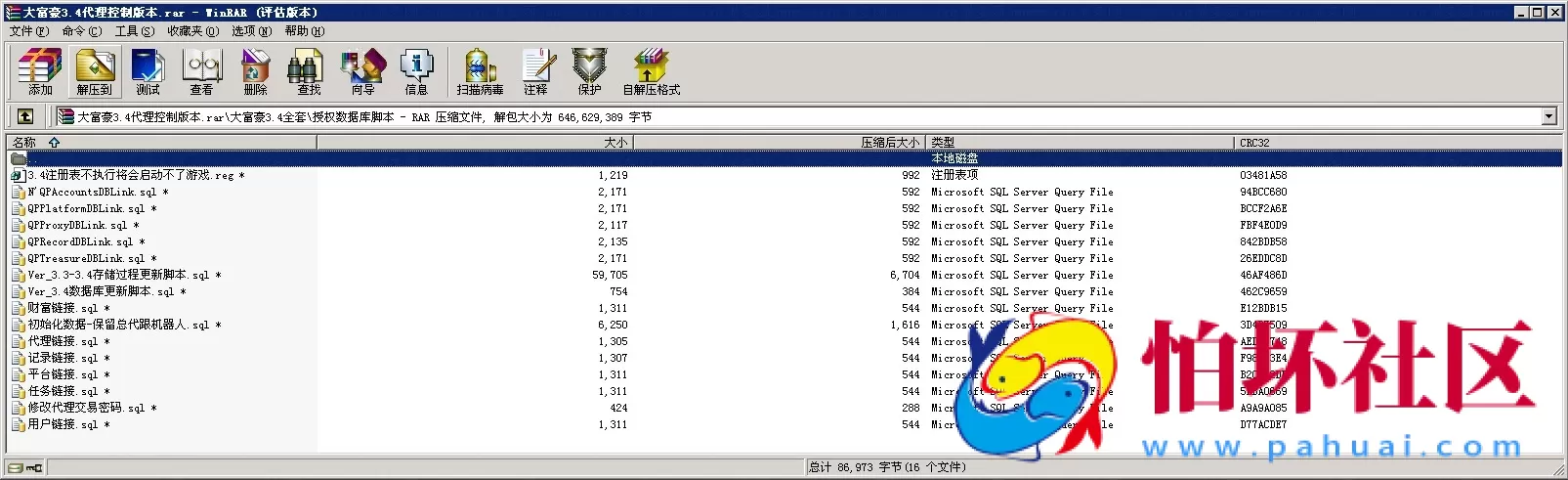Sort by the CRC32 column header
1568x480 pixels.
1254,143
